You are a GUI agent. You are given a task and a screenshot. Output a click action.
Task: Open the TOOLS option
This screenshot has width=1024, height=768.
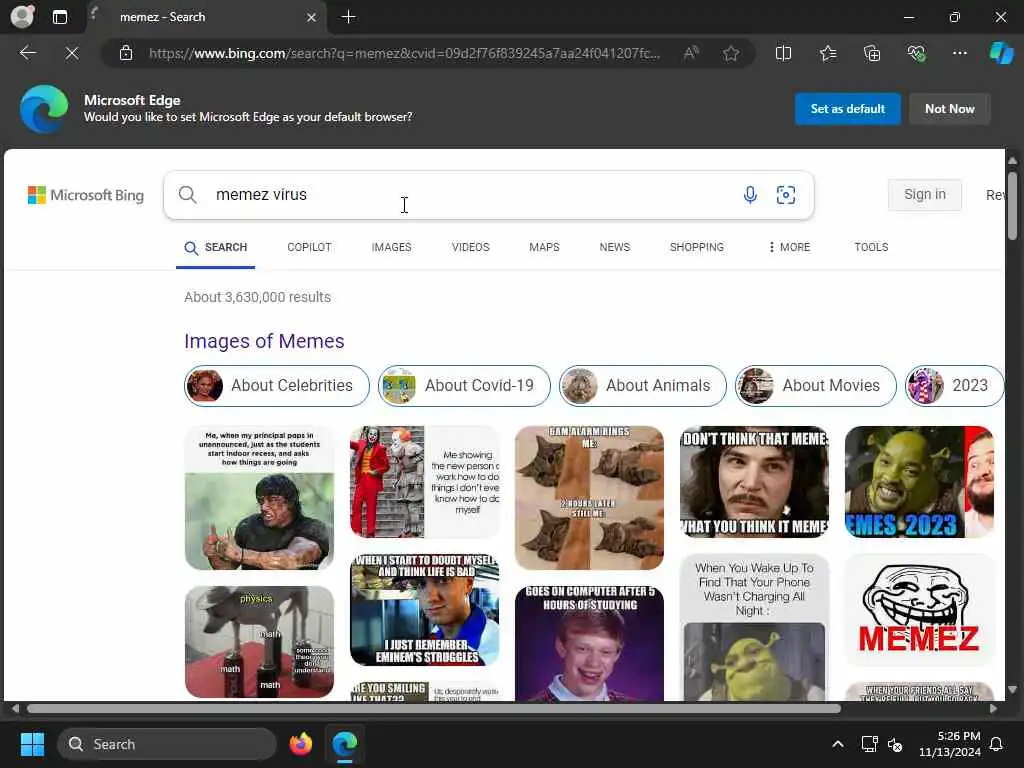pos(871,248)
